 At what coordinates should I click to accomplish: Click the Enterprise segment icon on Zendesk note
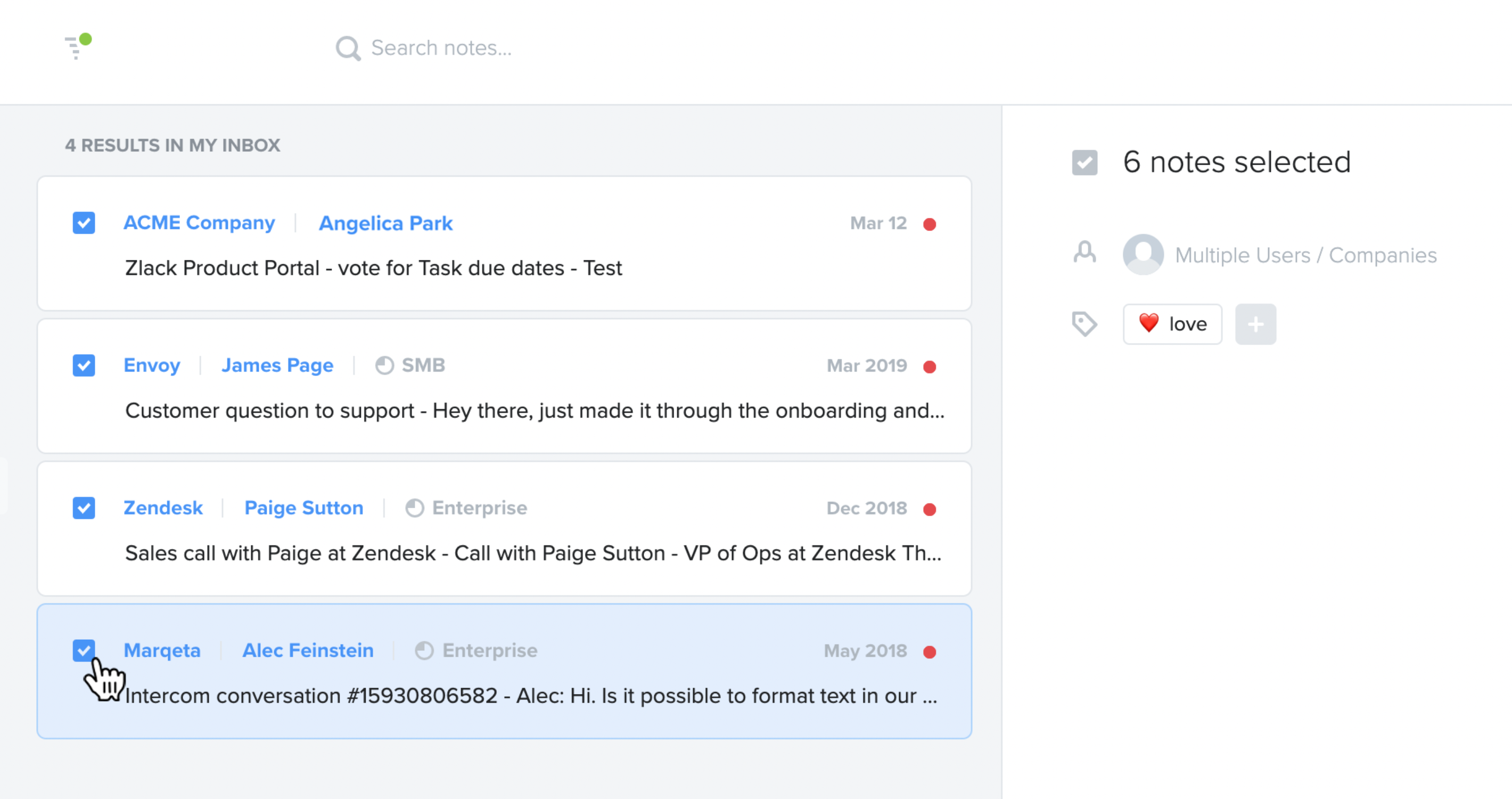414,508
